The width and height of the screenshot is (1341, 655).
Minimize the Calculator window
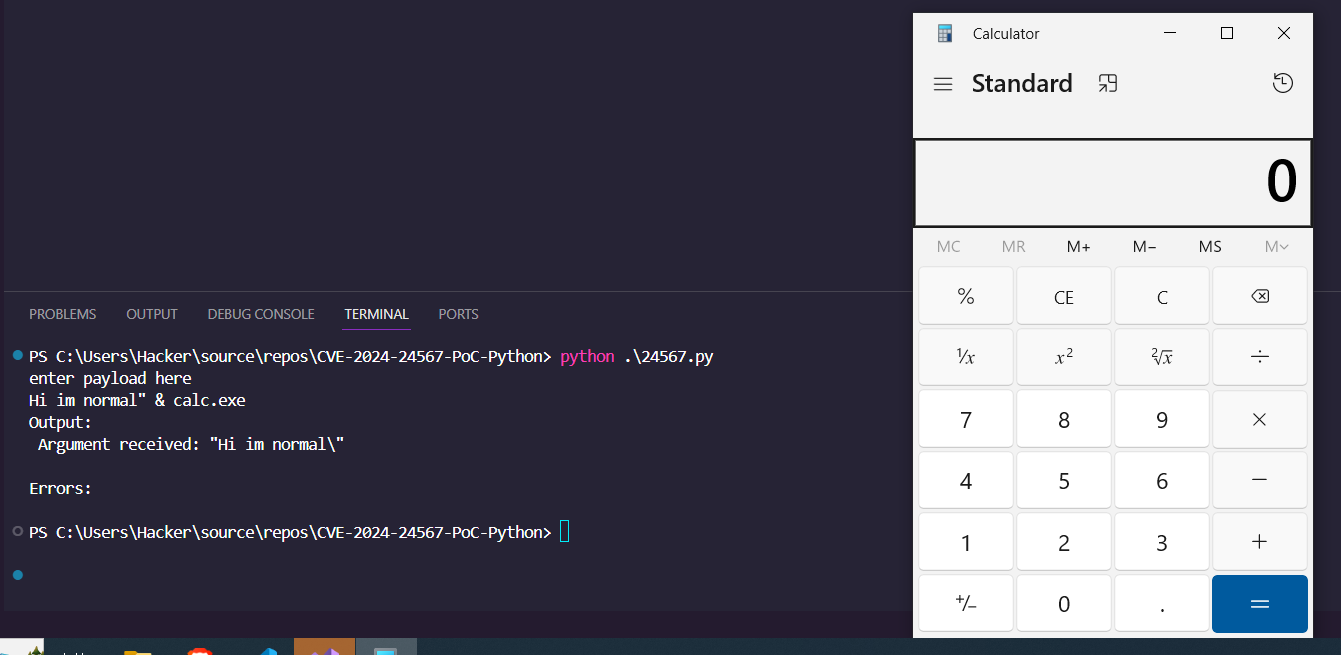click(x=1170, y=33)
